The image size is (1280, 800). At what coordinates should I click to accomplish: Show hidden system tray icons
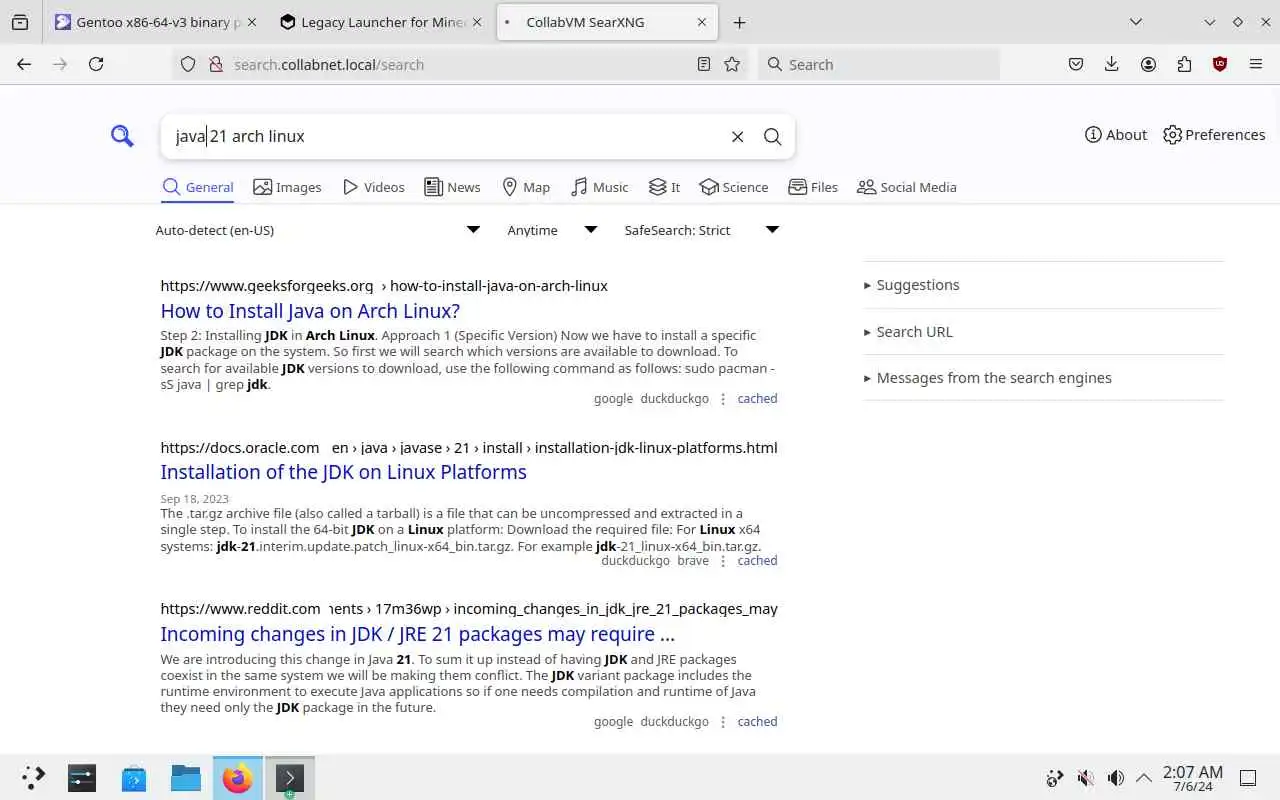1143,778
